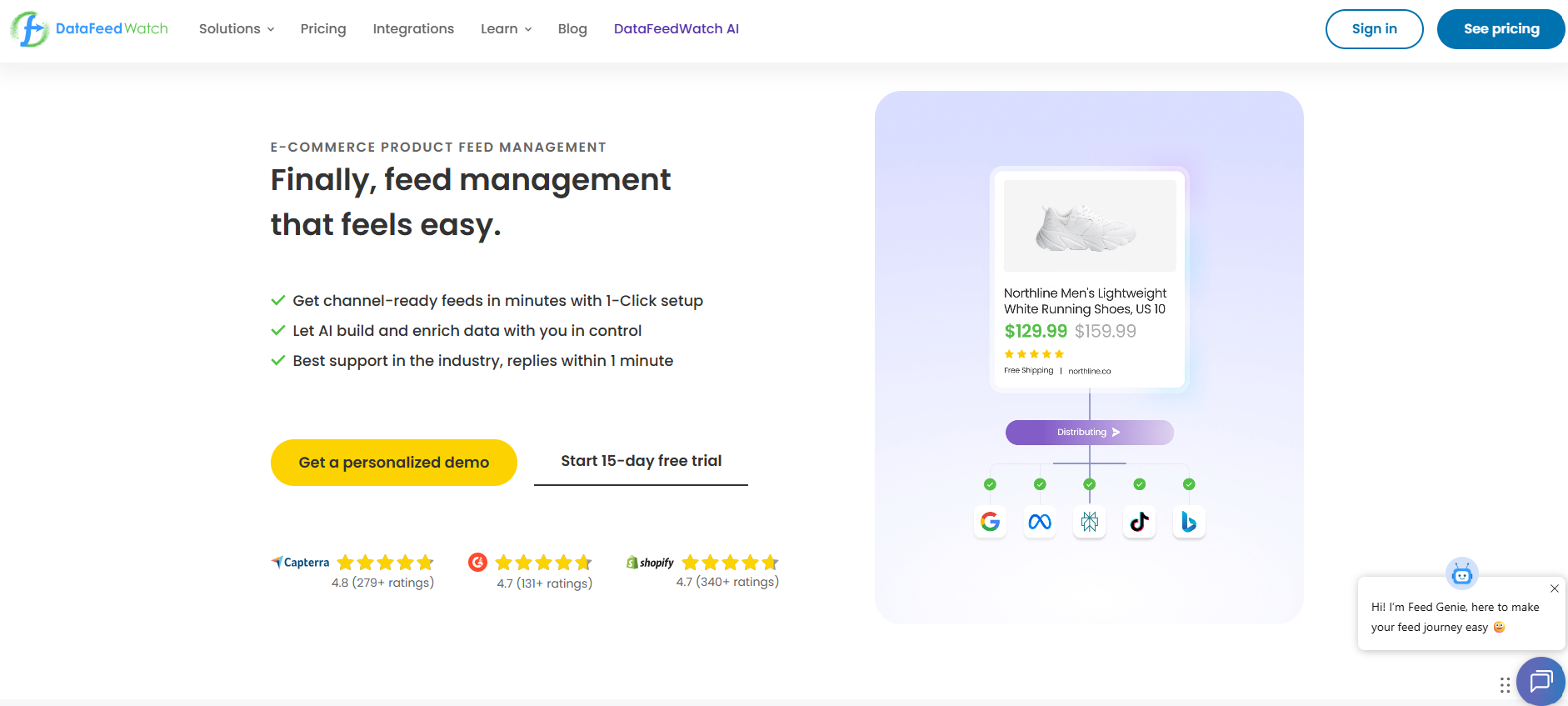This screenshot has height=706, width=1568.
Task: Click the E-COMMERCE PRODUCT FEED MANAGEMENT tagline
Action: click(438, 148)
